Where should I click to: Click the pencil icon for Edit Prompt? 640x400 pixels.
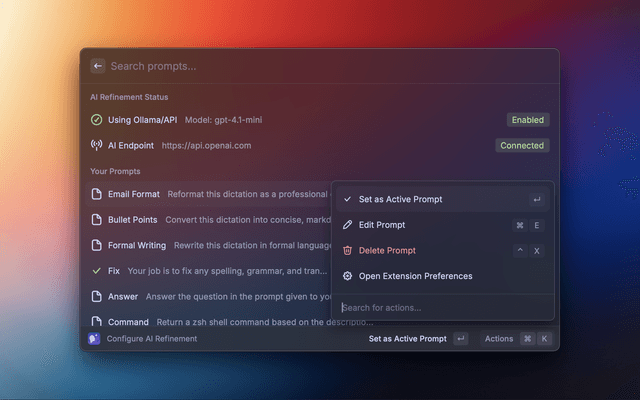pos(348,225)
